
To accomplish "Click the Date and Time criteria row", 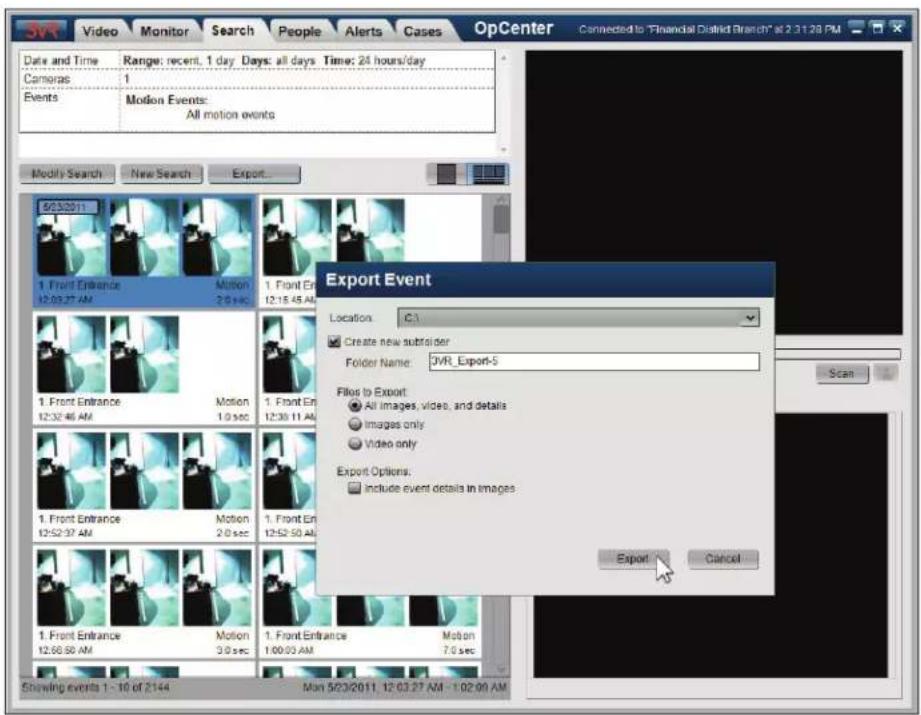I will tap(257, 61).
